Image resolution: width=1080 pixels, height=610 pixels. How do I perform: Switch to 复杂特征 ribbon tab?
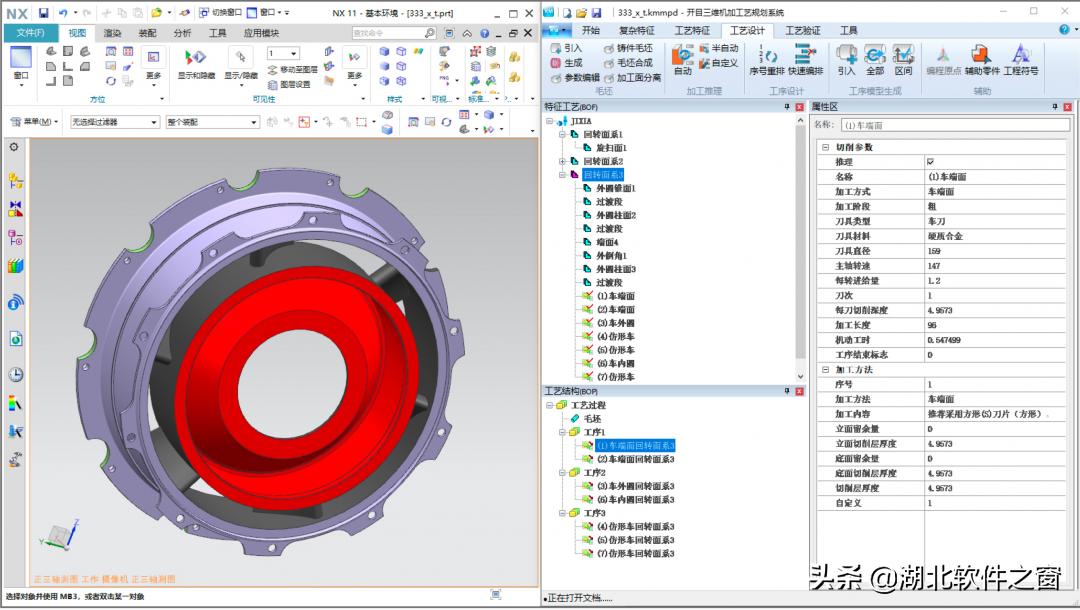[x=636, y=30]
